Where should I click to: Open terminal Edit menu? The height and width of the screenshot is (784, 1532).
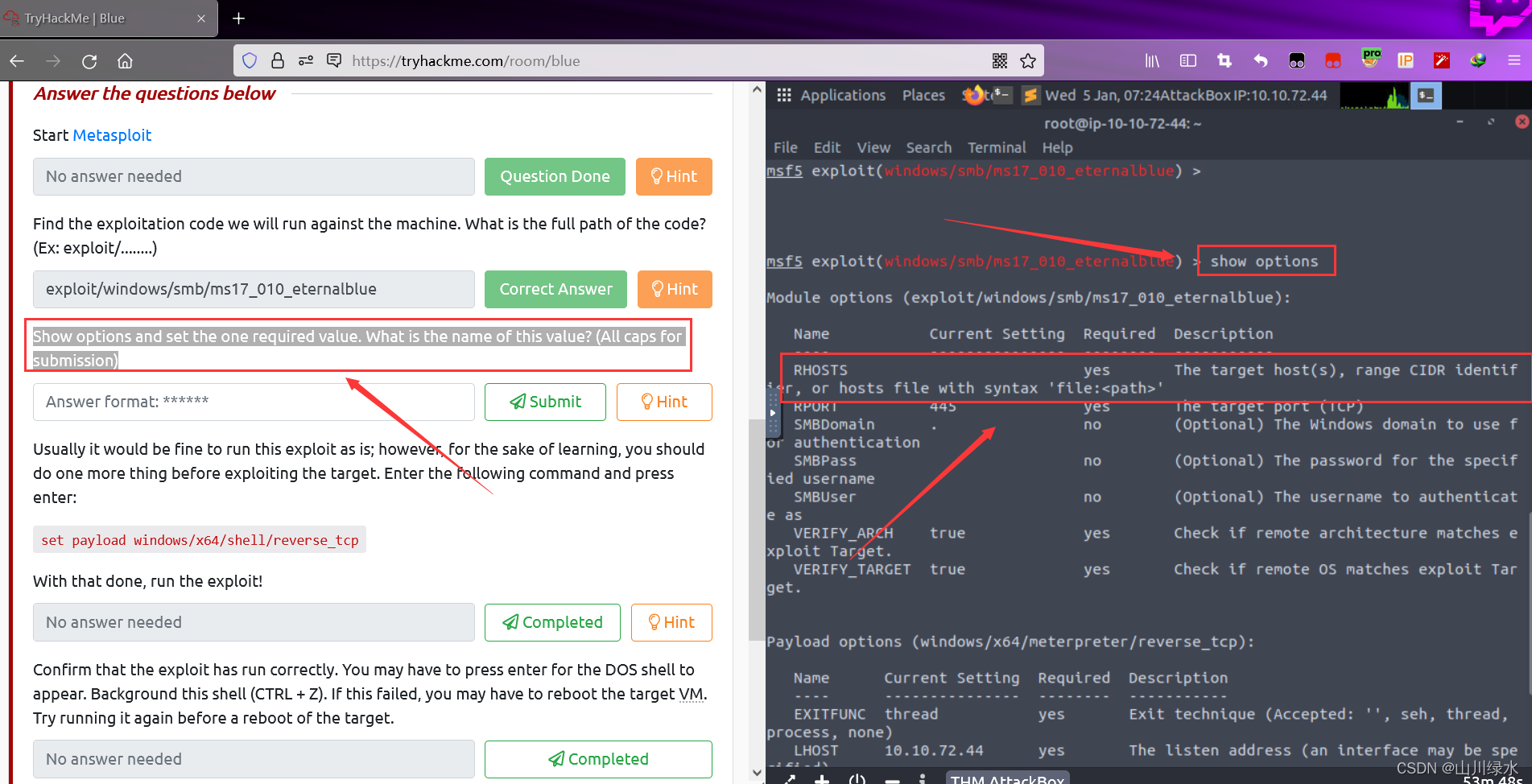(x=827, y=147)
